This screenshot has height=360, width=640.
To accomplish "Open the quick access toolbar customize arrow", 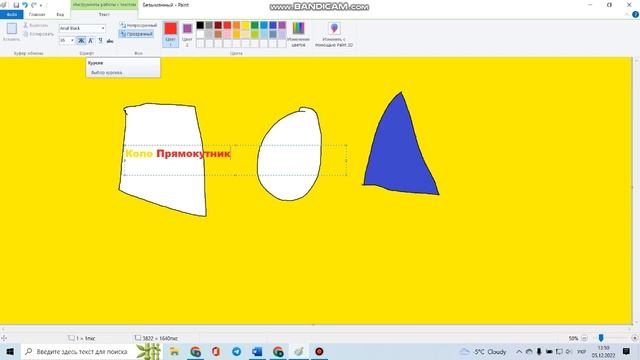I will click(41, 5).
